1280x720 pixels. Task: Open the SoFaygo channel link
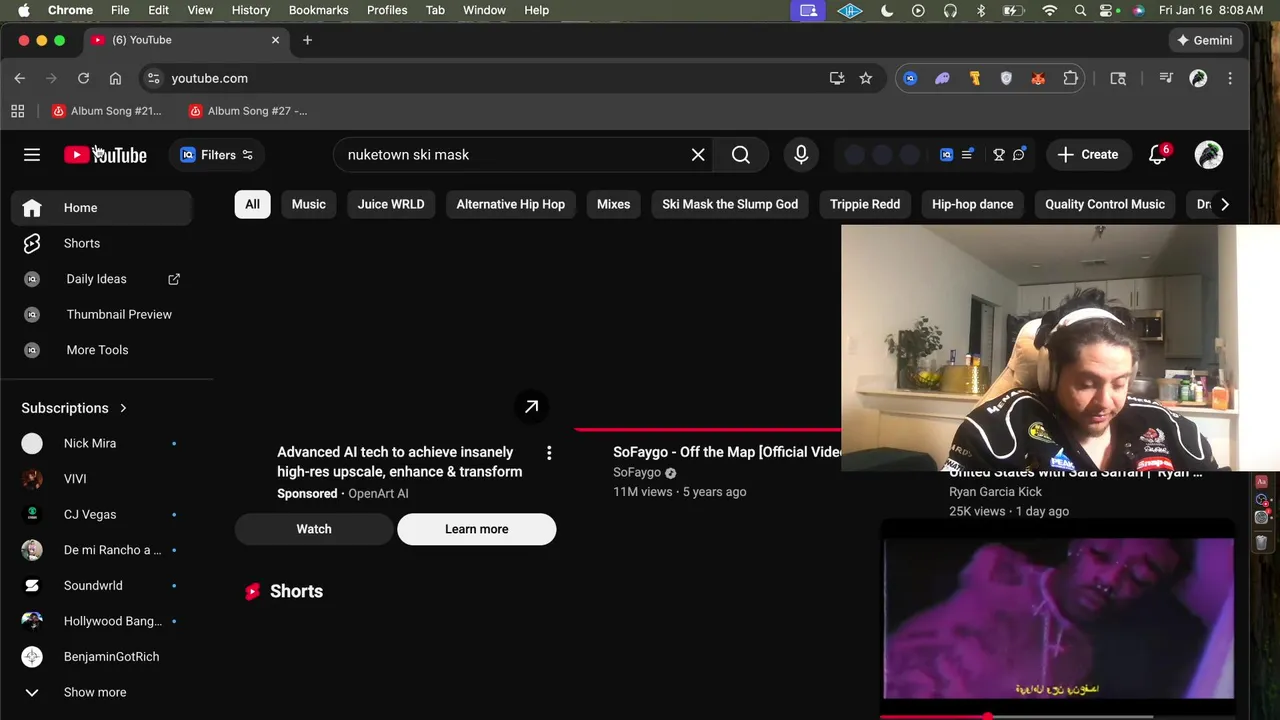(x=637, y=472)
